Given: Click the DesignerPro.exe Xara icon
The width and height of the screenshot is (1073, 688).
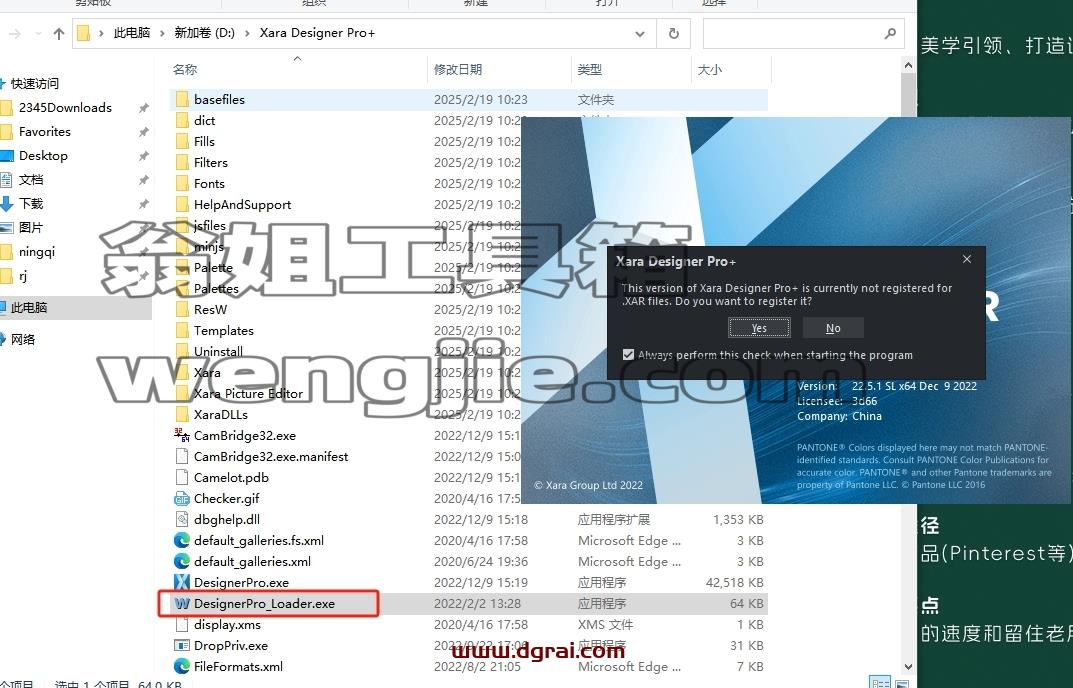Looking at the screenshot, I should [x=181, y=583].
